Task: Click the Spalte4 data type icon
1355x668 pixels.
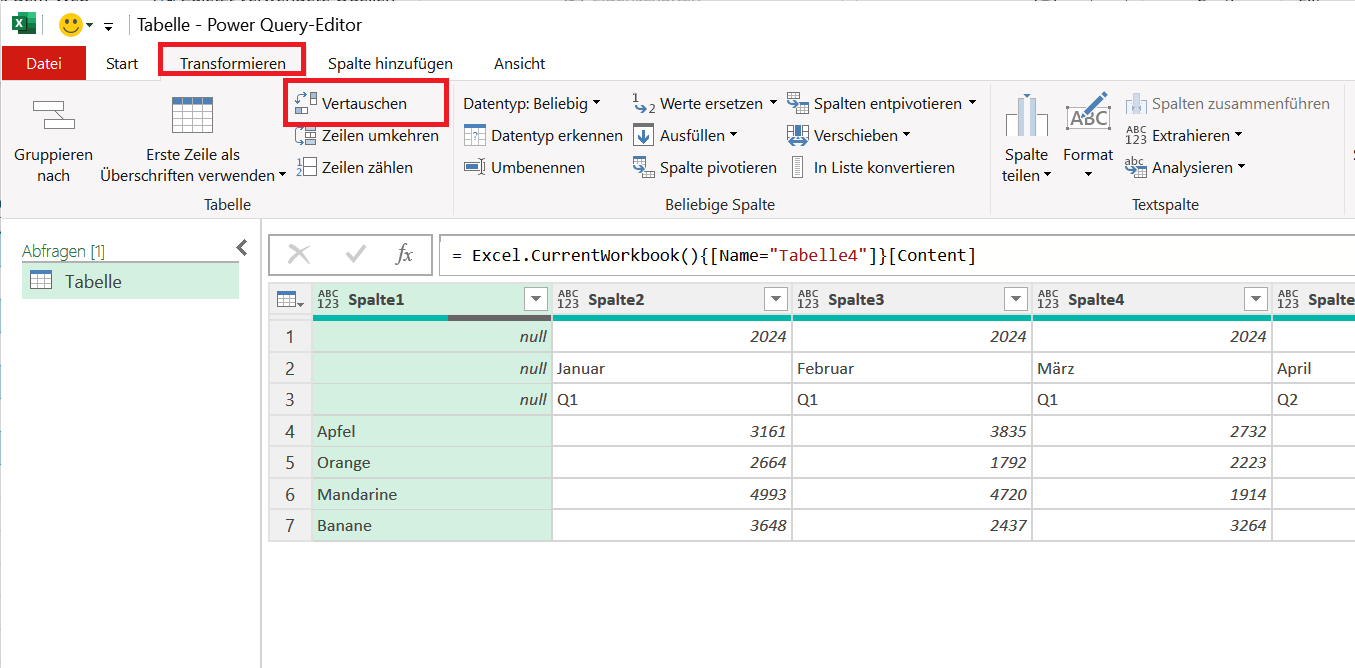Action: click(1048, 299)
